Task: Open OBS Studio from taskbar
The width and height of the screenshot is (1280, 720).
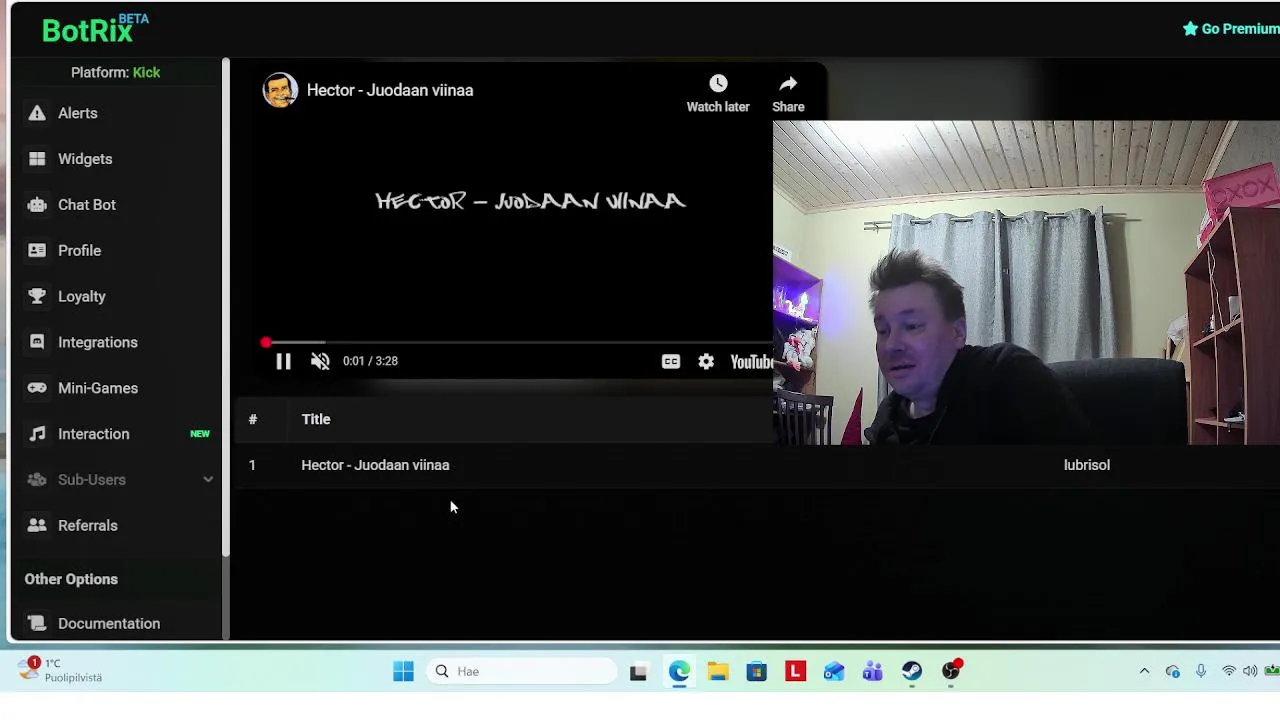Action: pos(951,670)
